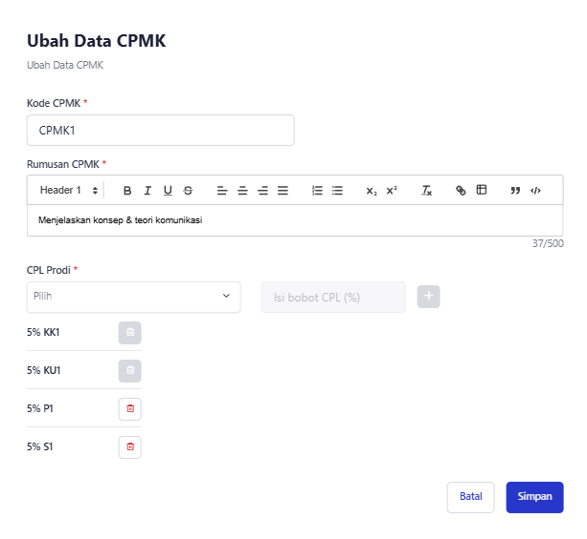Viewport: 587px width, 539px height.
Task: Open the Header 1 style dropdown
Action: (69, 191)
